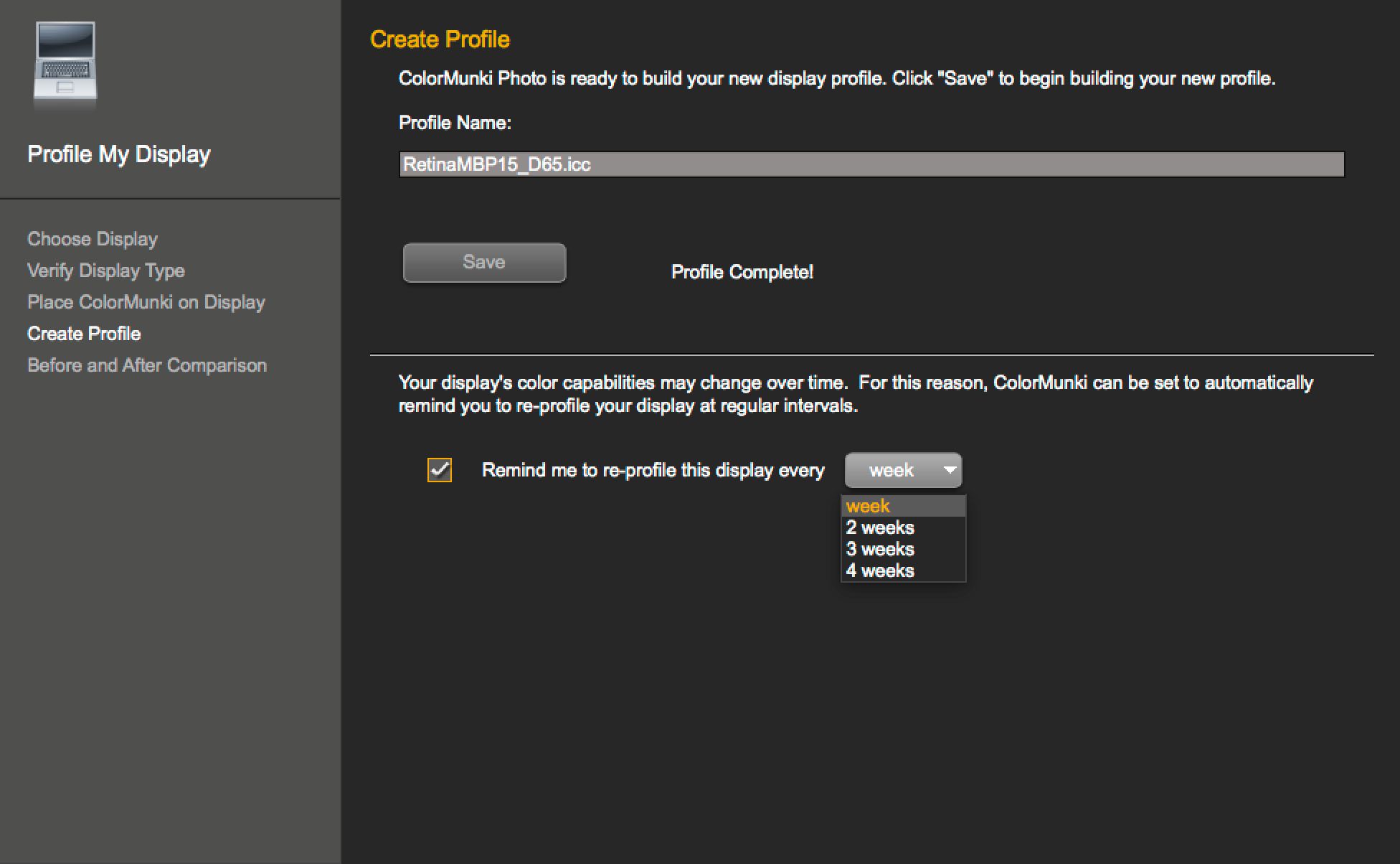
Task: Click the "Profile Complete!" status text
Action: point(742,272)
